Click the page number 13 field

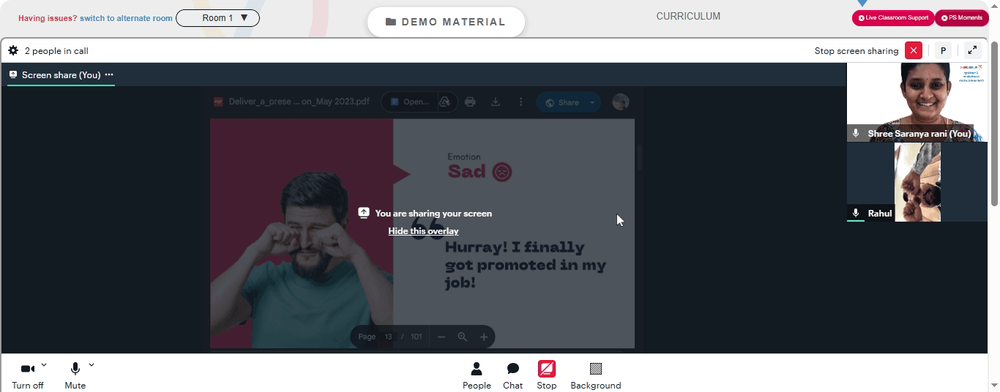[388, 337]
